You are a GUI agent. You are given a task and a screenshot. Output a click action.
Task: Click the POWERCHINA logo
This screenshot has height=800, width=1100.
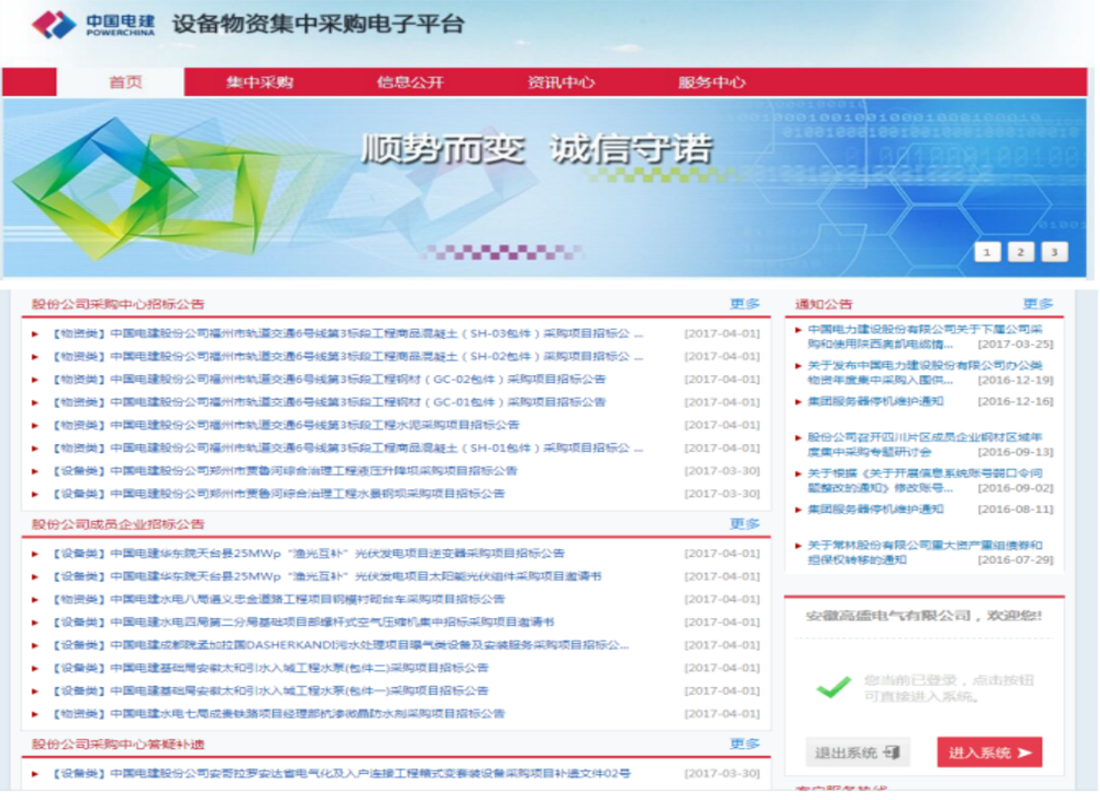[x=93, y=25]
